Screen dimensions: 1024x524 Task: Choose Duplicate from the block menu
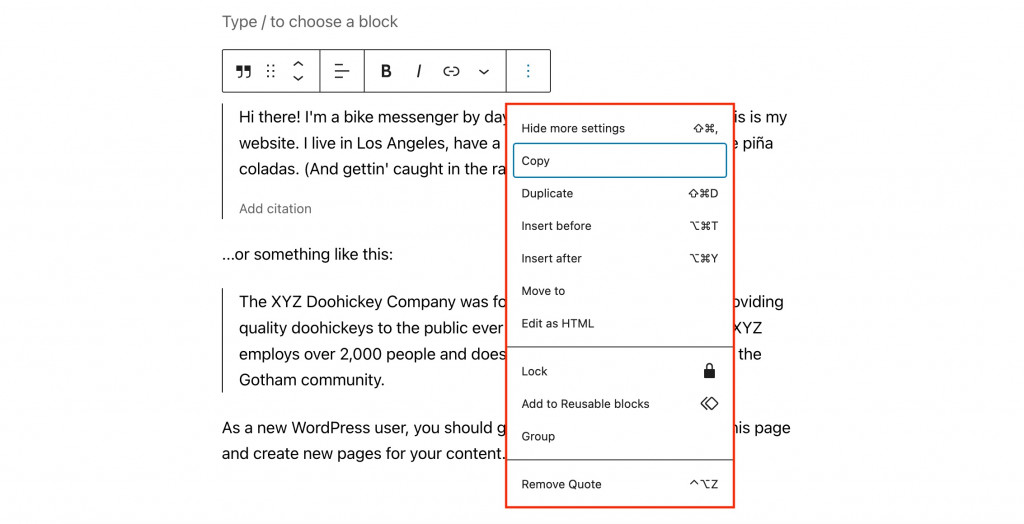(x=620, y=193)
